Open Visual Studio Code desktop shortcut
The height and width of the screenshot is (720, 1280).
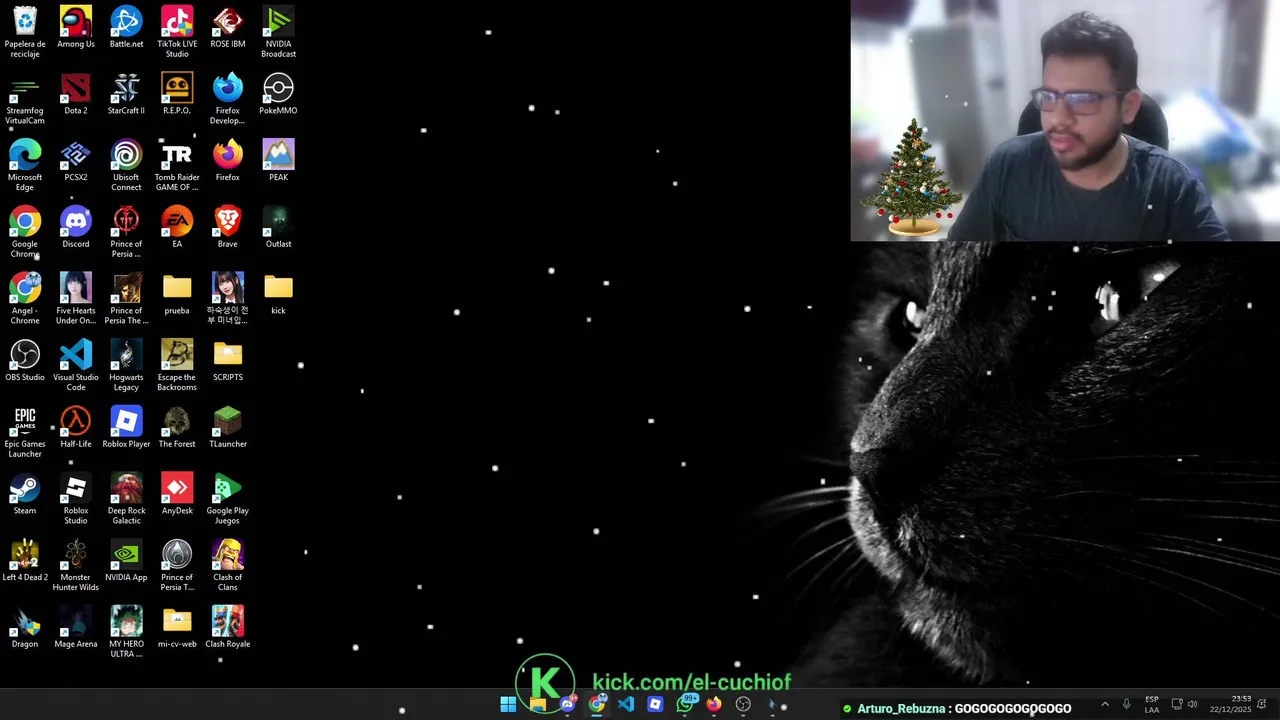[76, 366]
